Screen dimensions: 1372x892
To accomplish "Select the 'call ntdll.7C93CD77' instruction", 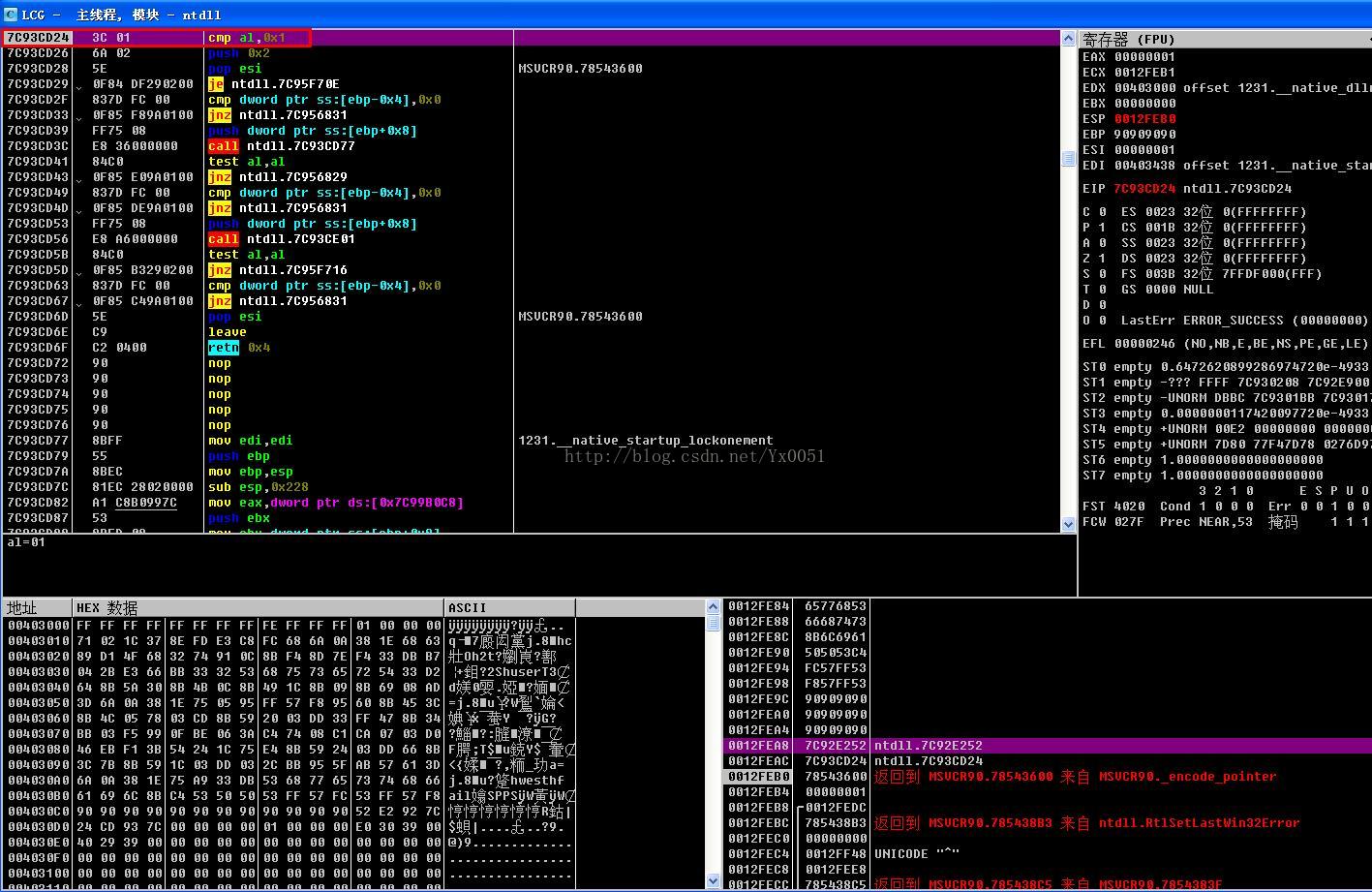I will [282, 146].
